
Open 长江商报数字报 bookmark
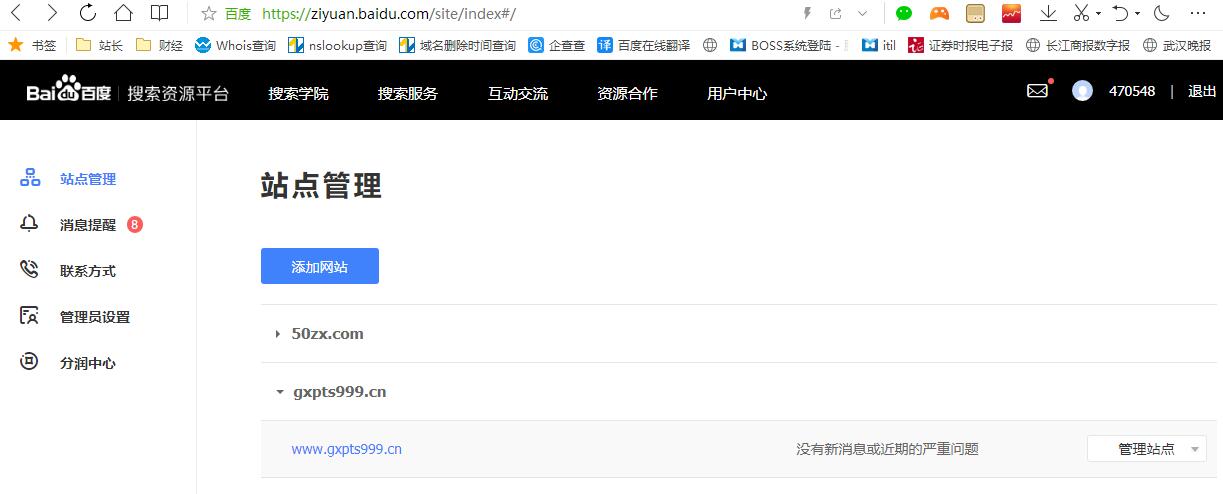pyautogui.click(x=1078, y=45)
